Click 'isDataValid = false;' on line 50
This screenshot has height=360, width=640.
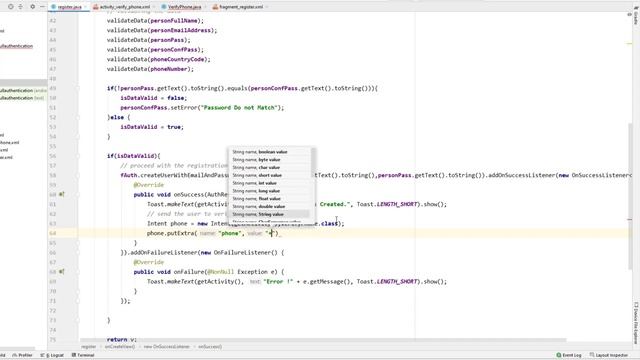coord(153,98)
